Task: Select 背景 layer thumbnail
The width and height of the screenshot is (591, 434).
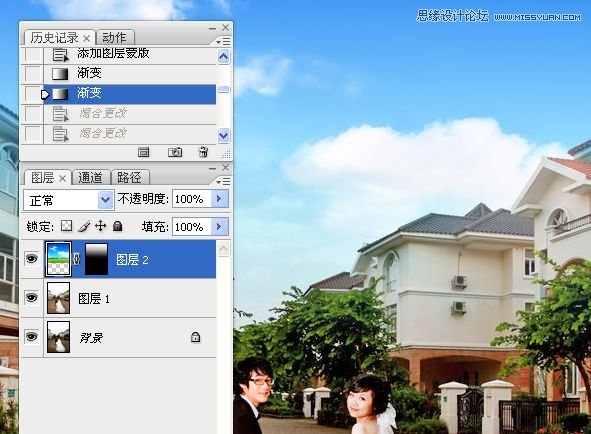Action: pyautogui.click(x=58, y=336)
